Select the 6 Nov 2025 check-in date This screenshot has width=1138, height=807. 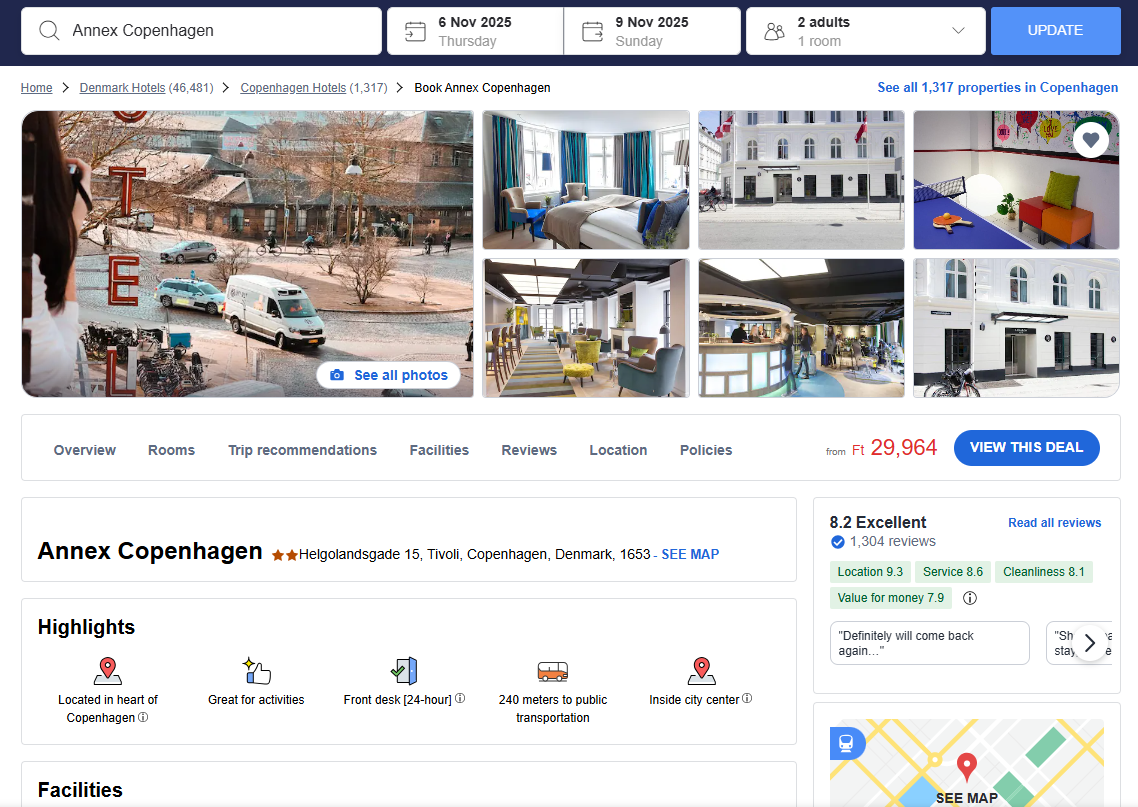475,30
